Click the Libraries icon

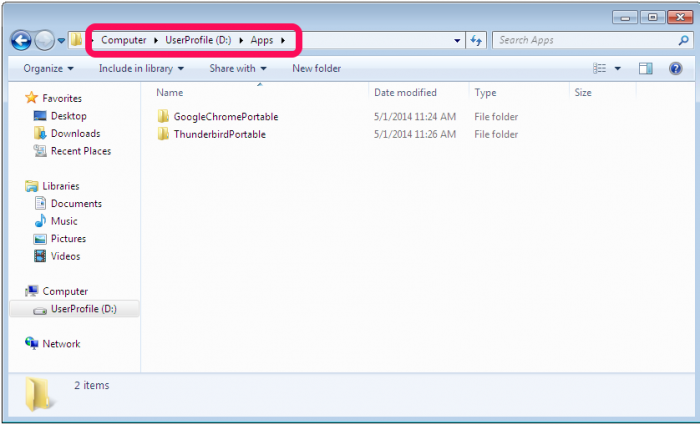tap(32, 186)
